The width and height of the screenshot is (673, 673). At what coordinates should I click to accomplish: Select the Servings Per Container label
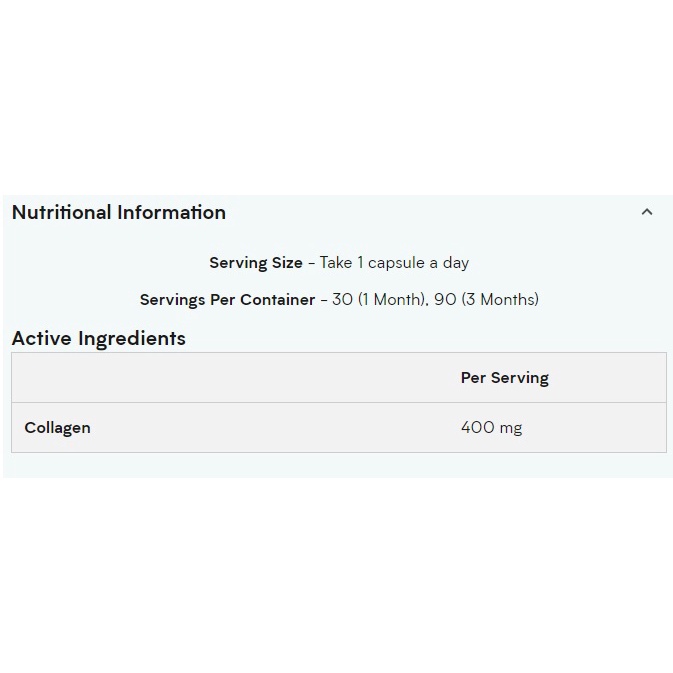tap(227, 300)
